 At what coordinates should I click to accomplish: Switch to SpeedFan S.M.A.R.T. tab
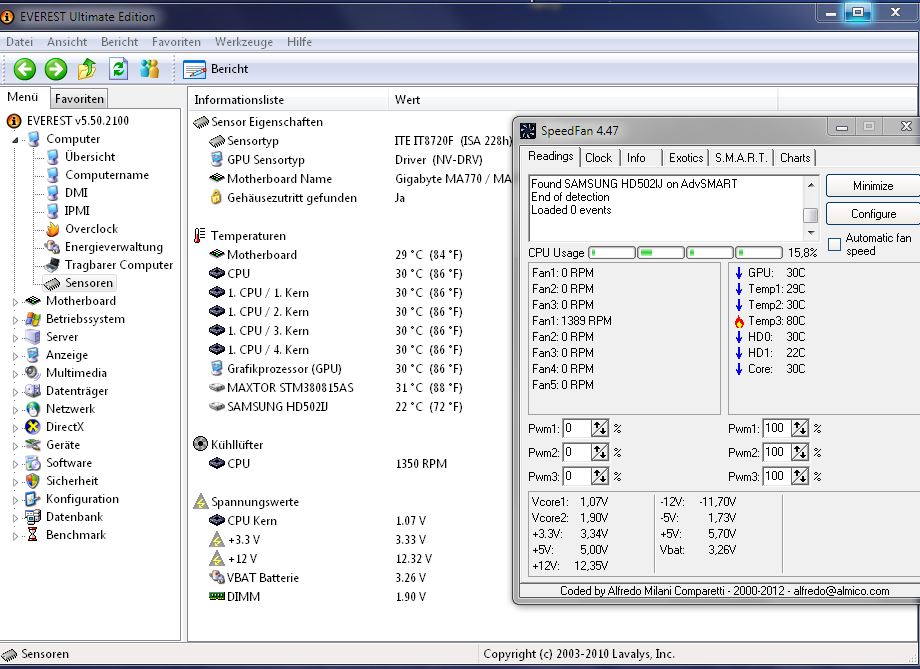(741, 158)
